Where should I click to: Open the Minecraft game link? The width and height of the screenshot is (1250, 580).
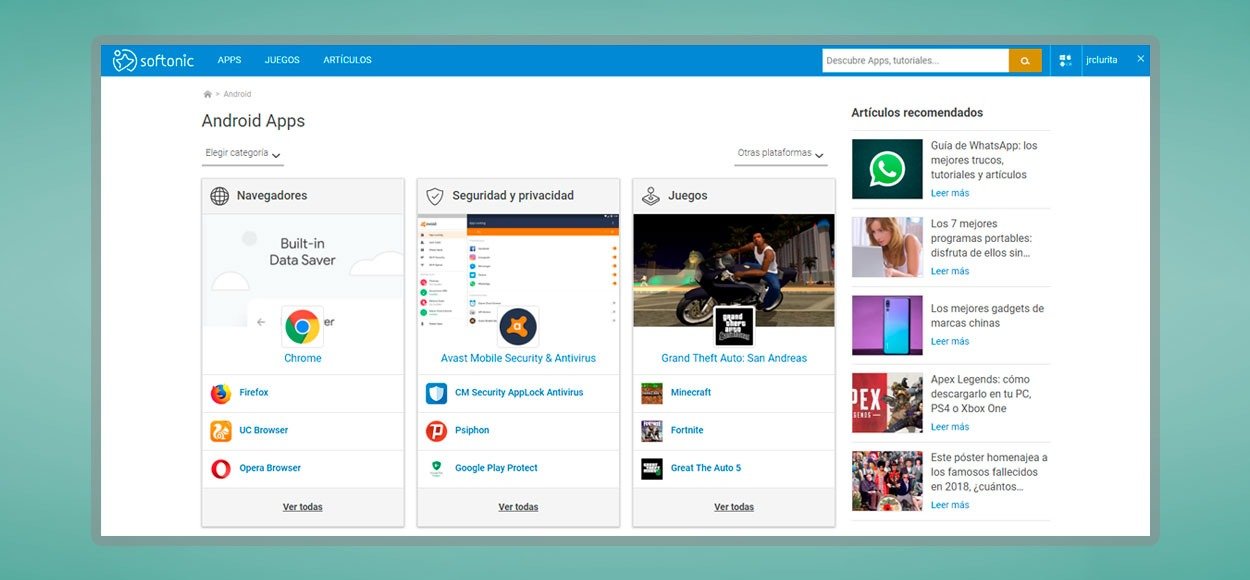[691, 393]
